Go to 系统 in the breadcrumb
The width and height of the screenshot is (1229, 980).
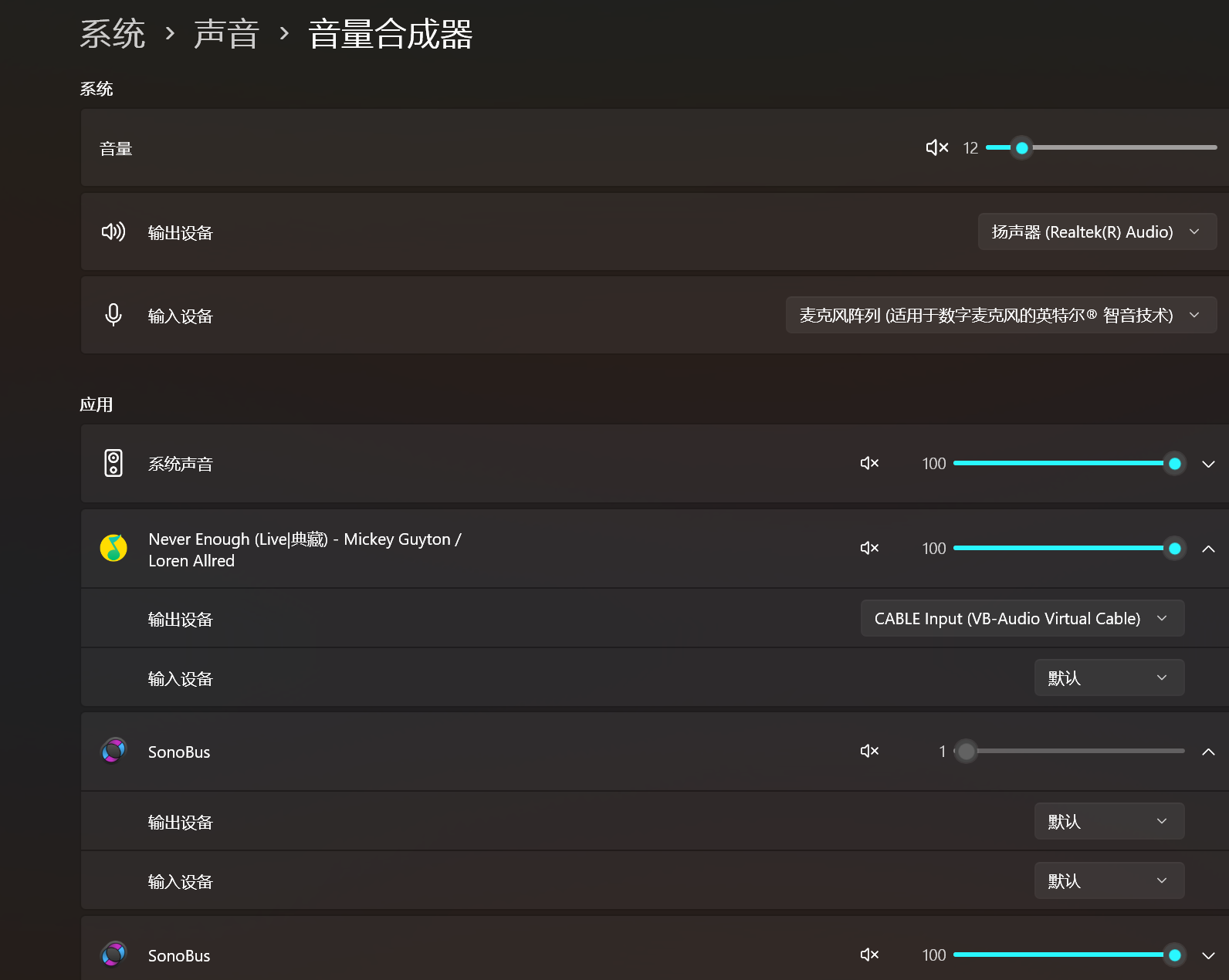pos(113,34)
